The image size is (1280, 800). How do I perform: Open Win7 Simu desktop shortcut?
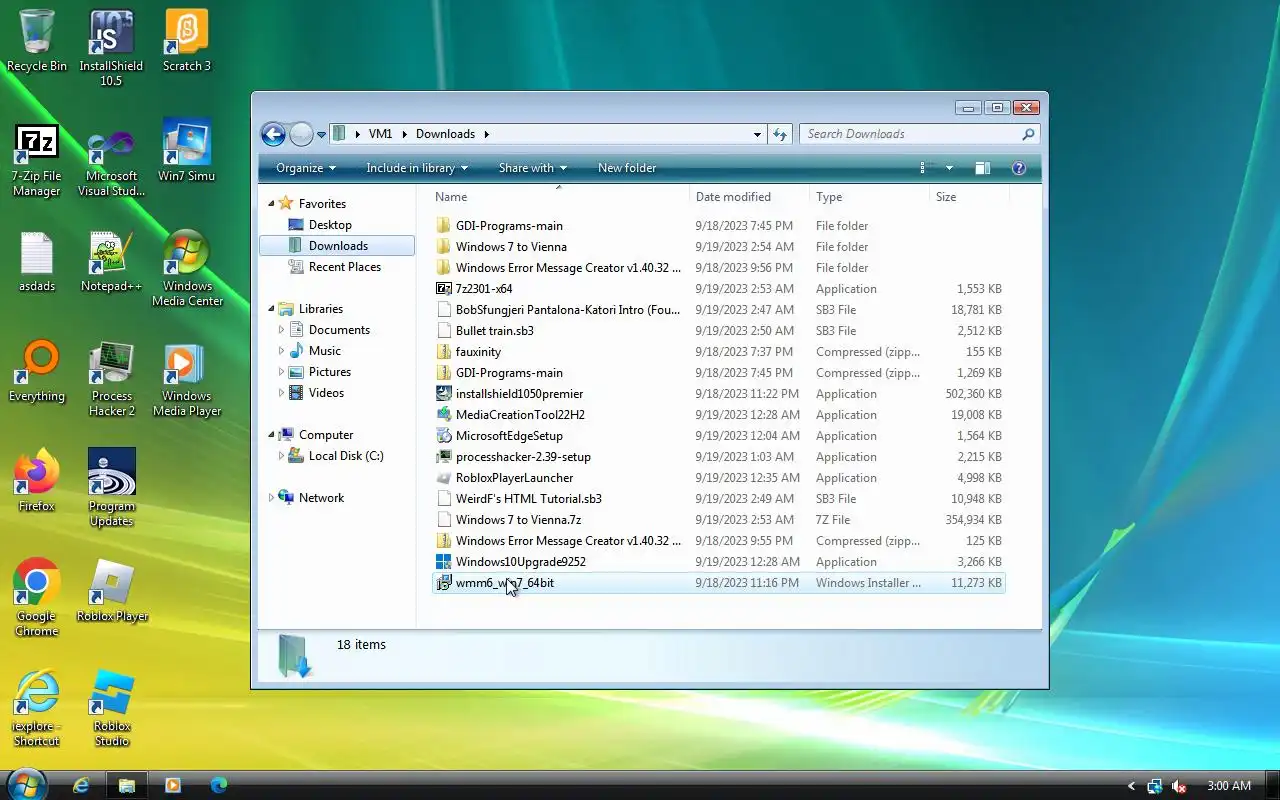[187, 152]
